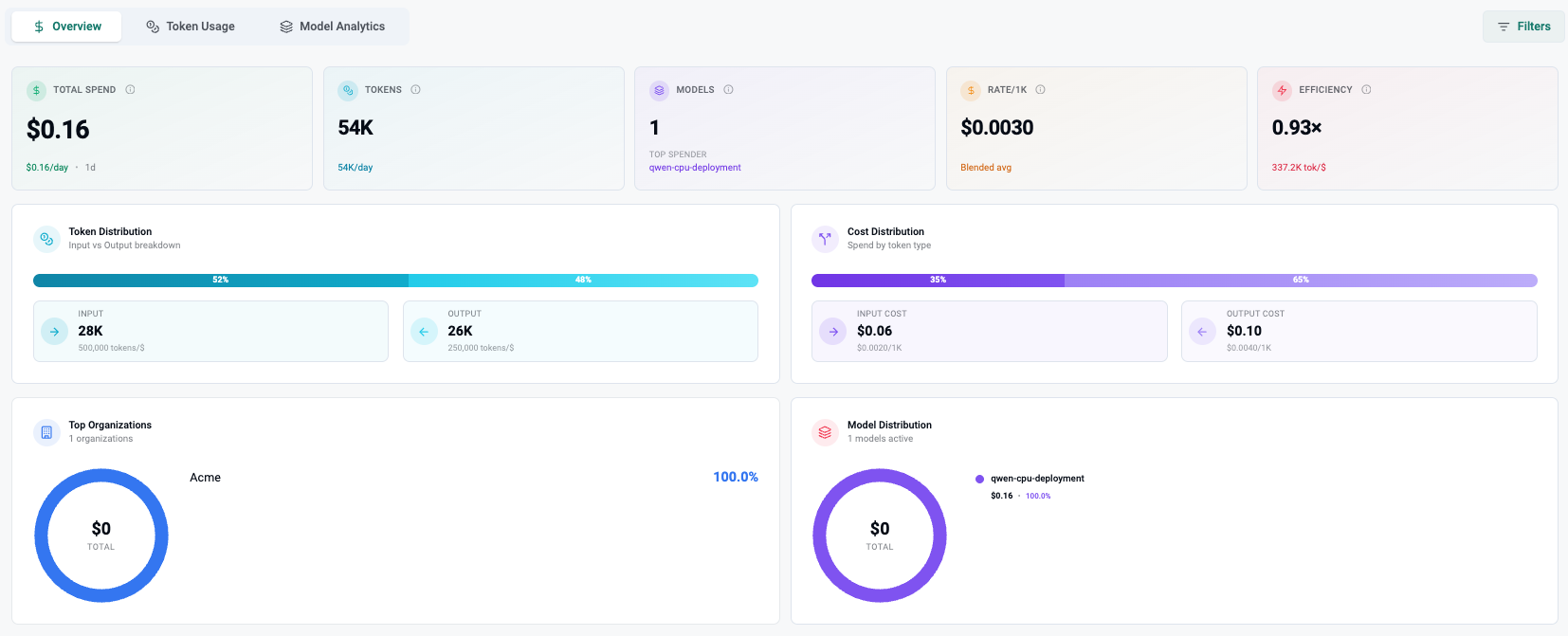The width and height of the screenshot is (1568, 636).
Task: Click the 52% input segment of token bar
Action: (221, 281)
